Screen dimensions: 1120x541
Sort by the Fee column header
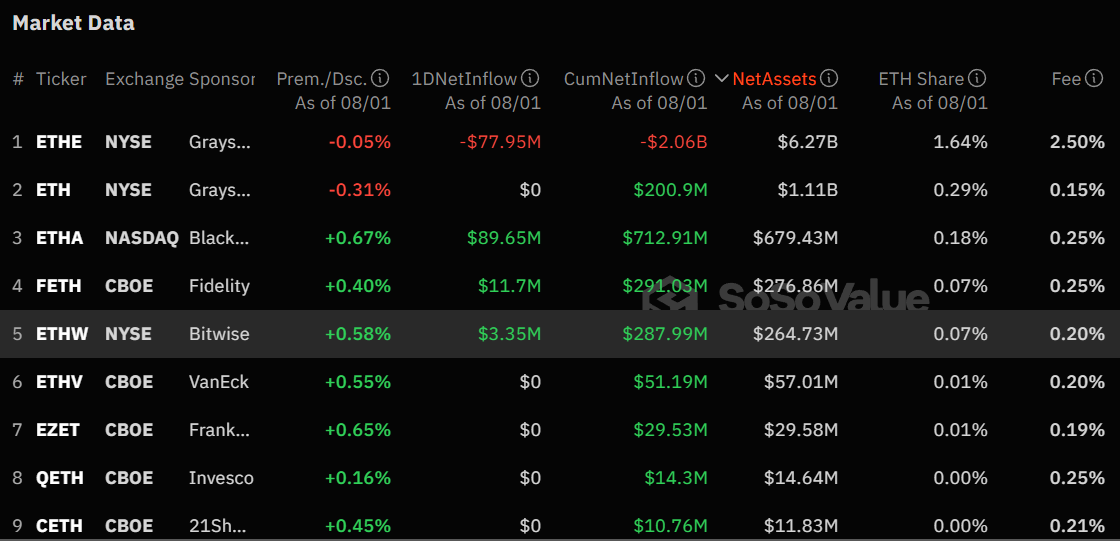1066,79
